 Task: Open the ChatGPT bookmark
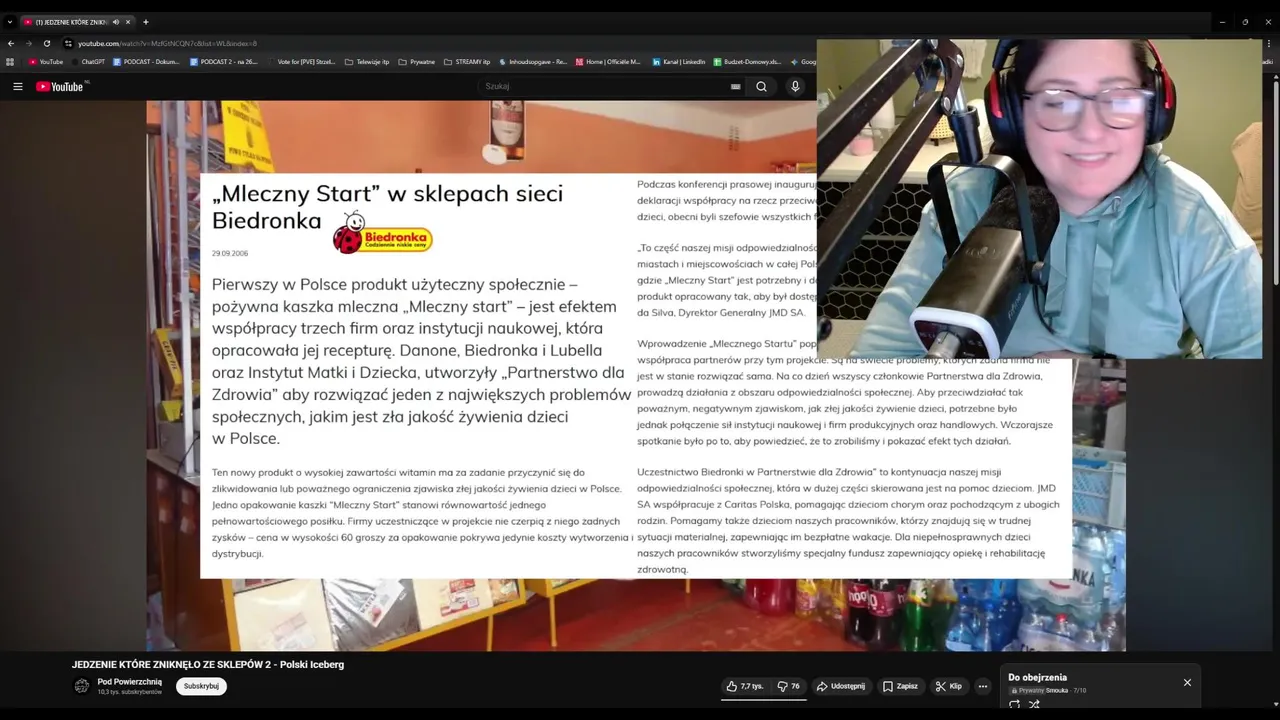[88, 62]
